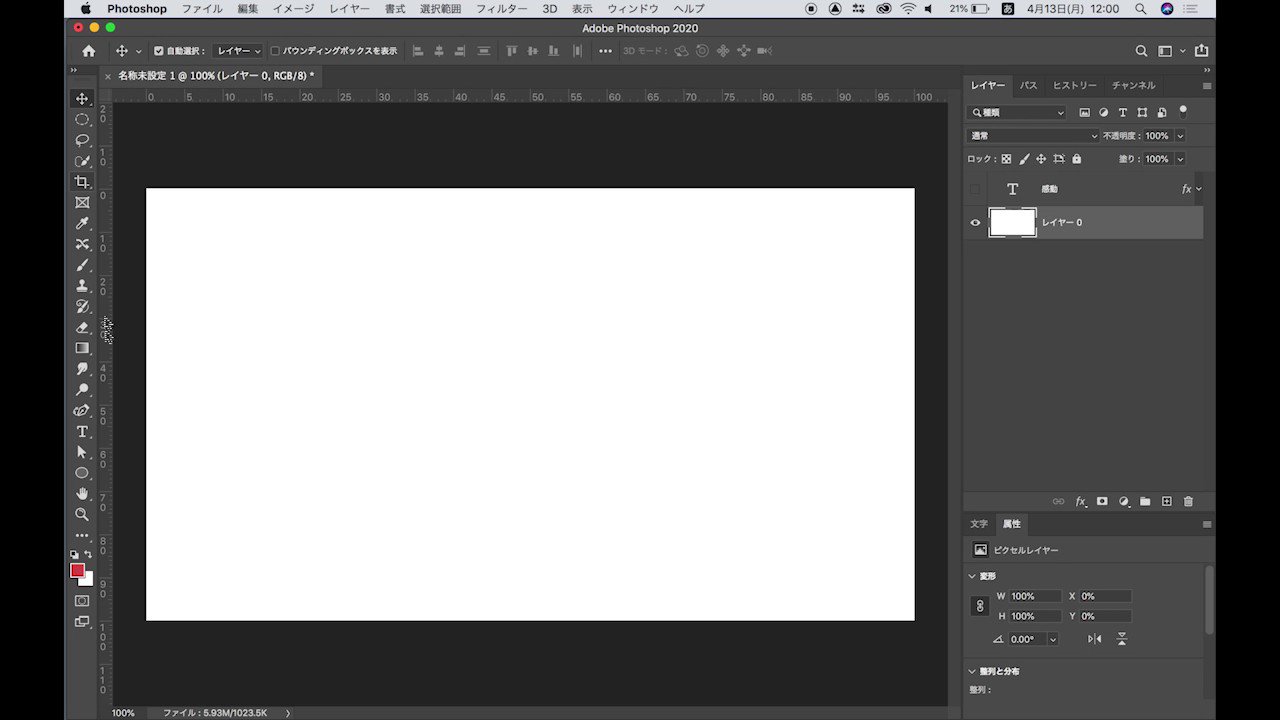Select the Eyedropper tool
This screenshot has height=720, width=1280.
coord(82,224)
